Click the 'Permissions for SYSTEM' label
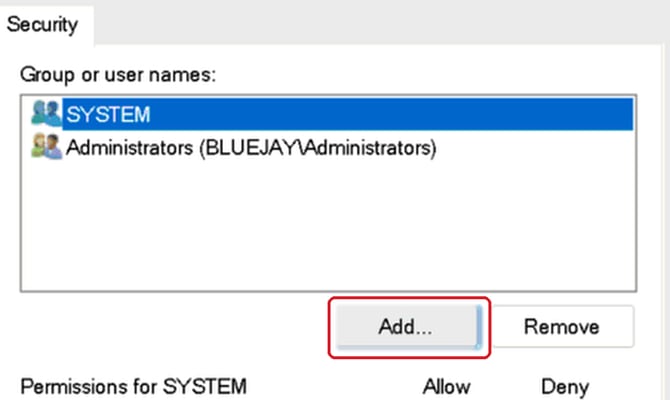The image size is (670, 400). [134, 386]
